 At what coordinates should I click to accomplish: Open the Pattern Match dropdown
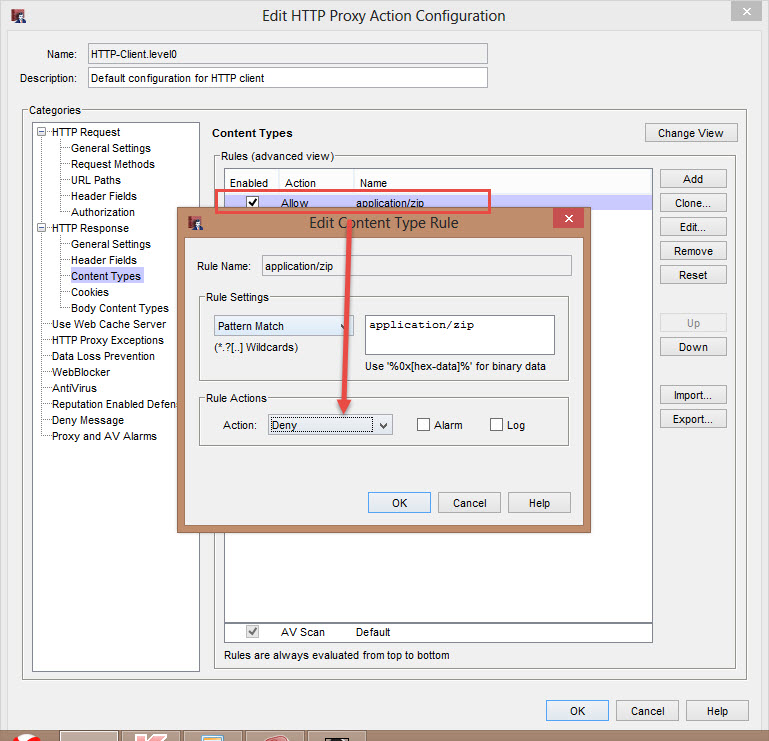point(284,326)
